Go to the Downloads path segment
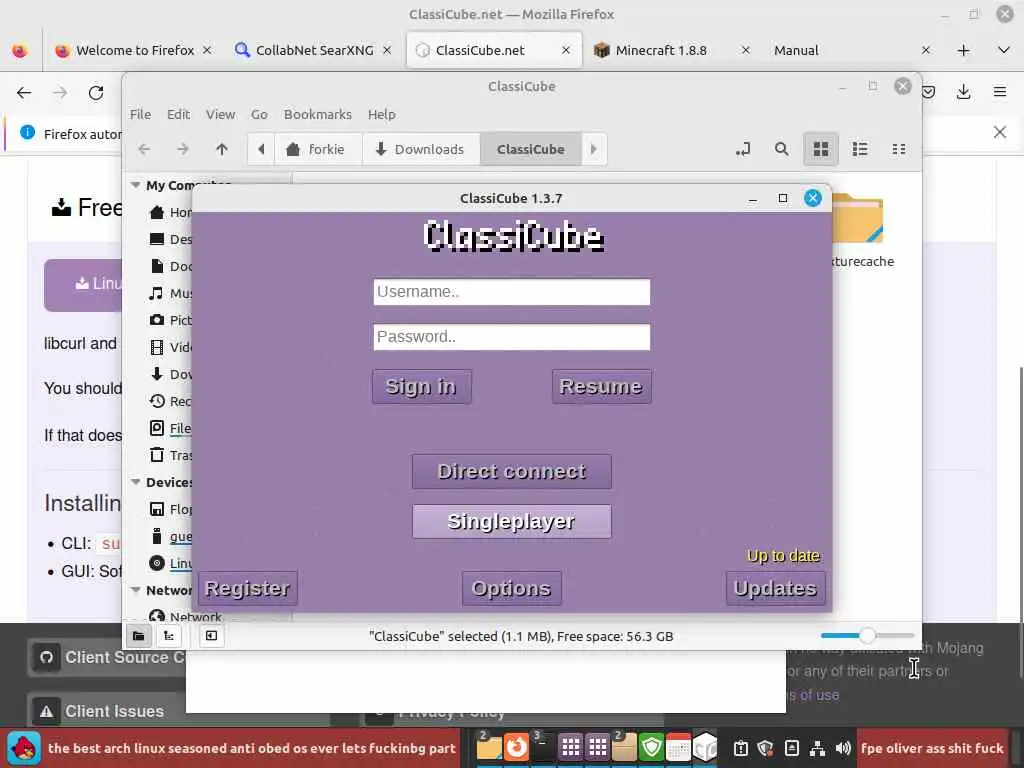The height and width of the screenshot is (768, 1024). point(421,150)
